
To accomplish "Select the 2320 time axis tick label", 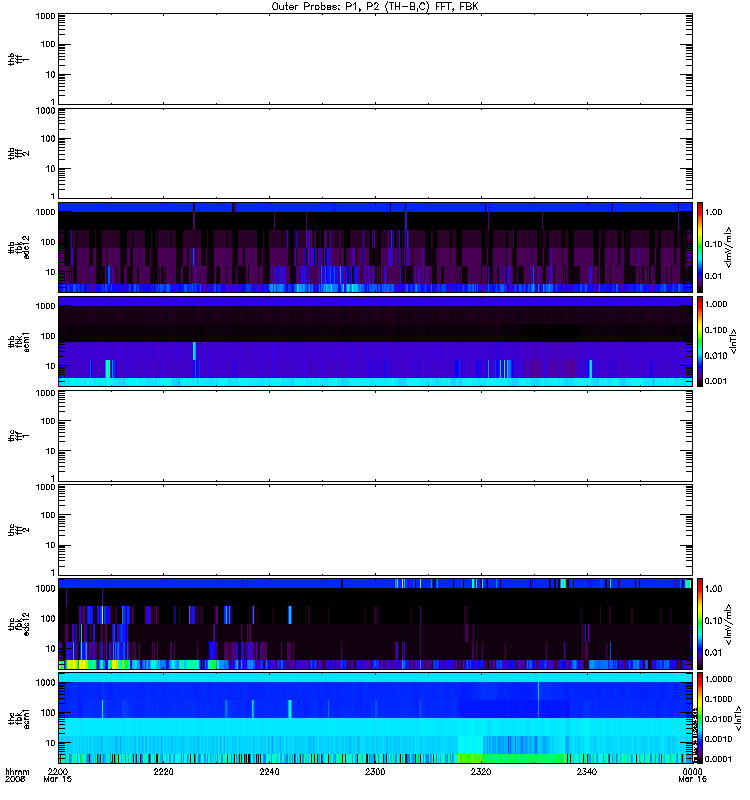I will [x=481, y=771].
